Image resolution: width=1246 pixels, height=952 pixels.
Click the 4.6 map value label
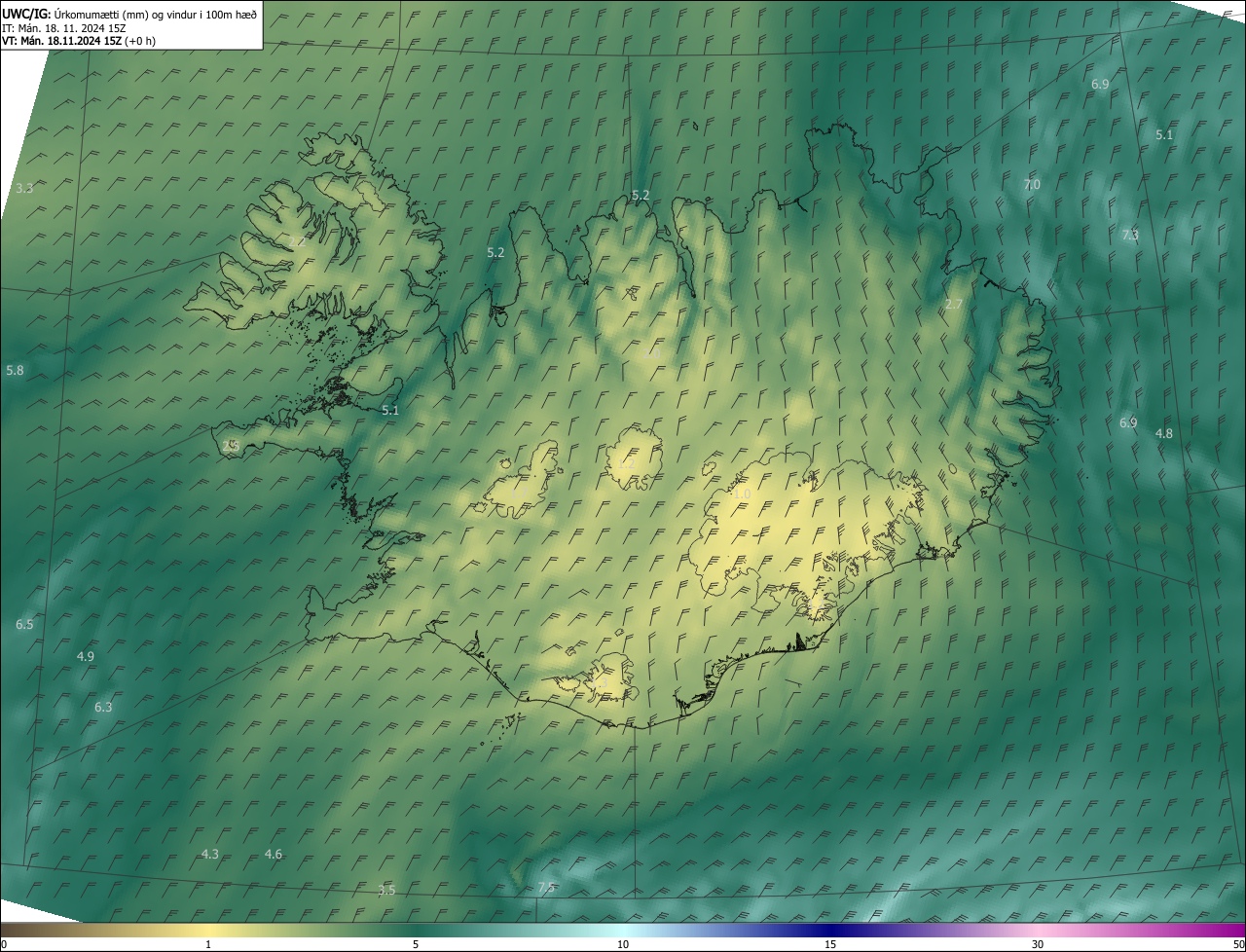[x=274, y=854]
